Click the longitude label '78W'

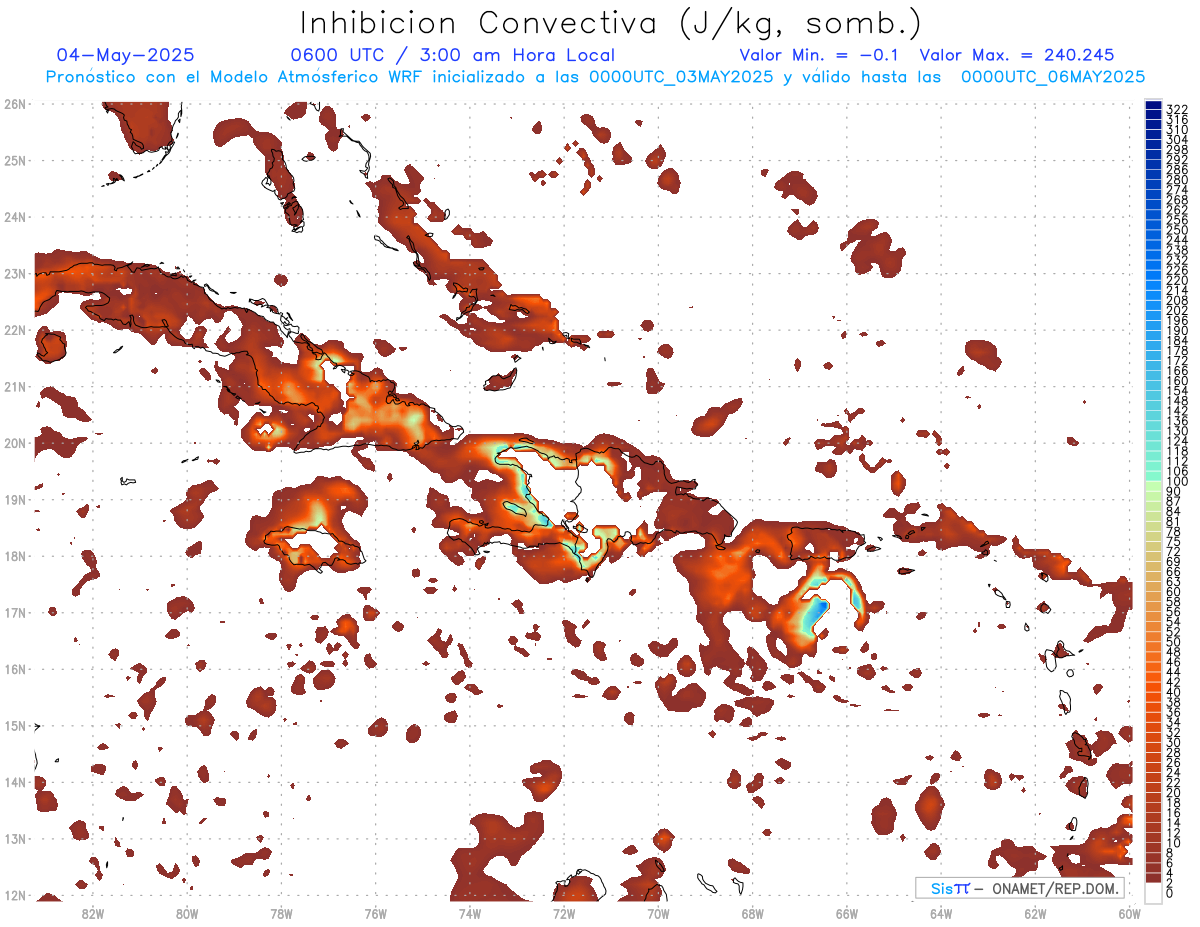[281, 913]
